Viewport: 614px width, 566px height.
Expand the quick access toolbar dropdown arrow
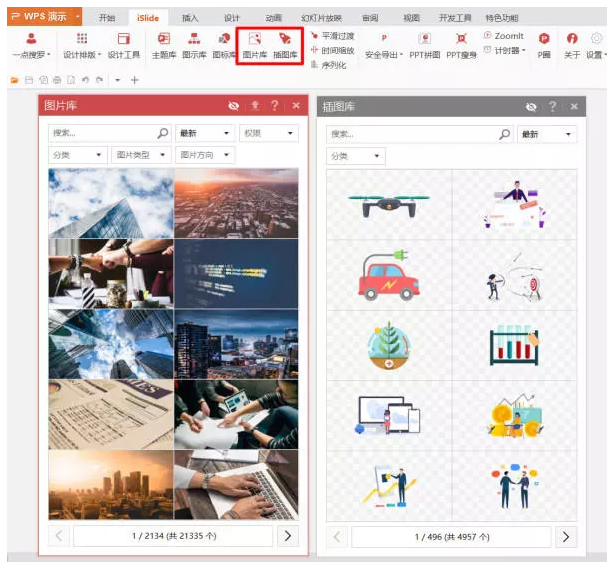117,80
